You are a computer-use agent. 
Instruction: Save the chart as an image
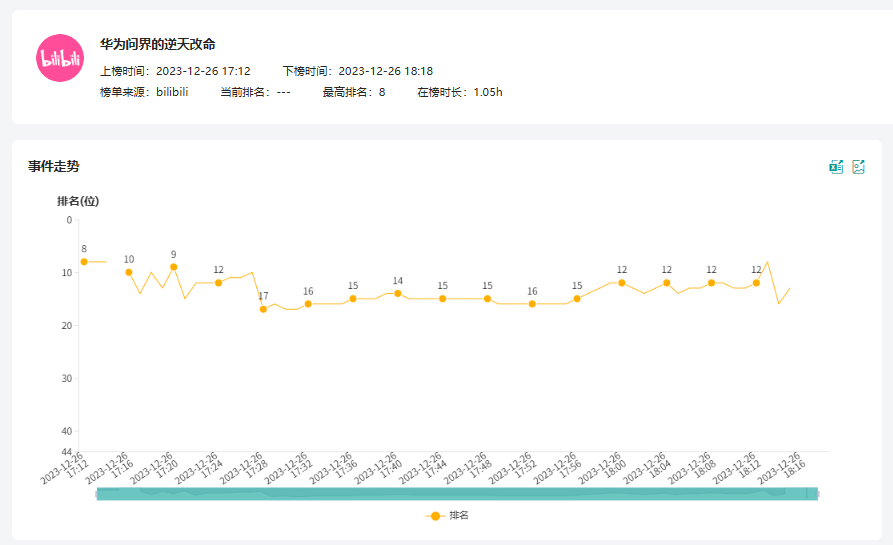858,166
